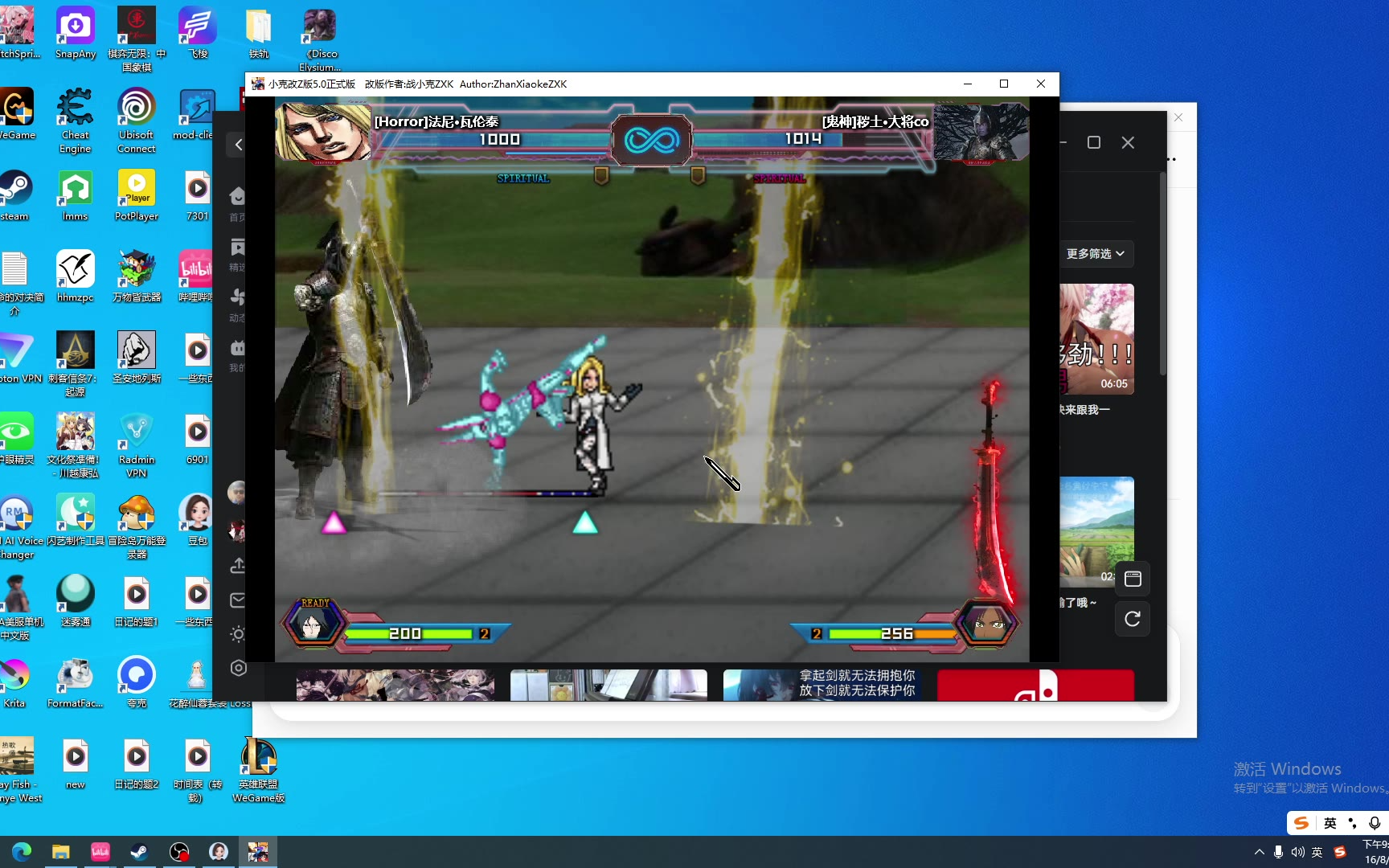This screenshot has height=868, width=1389.
Task: Launch 迷雾通 from the desktop
Action: [x=76, y=600]
